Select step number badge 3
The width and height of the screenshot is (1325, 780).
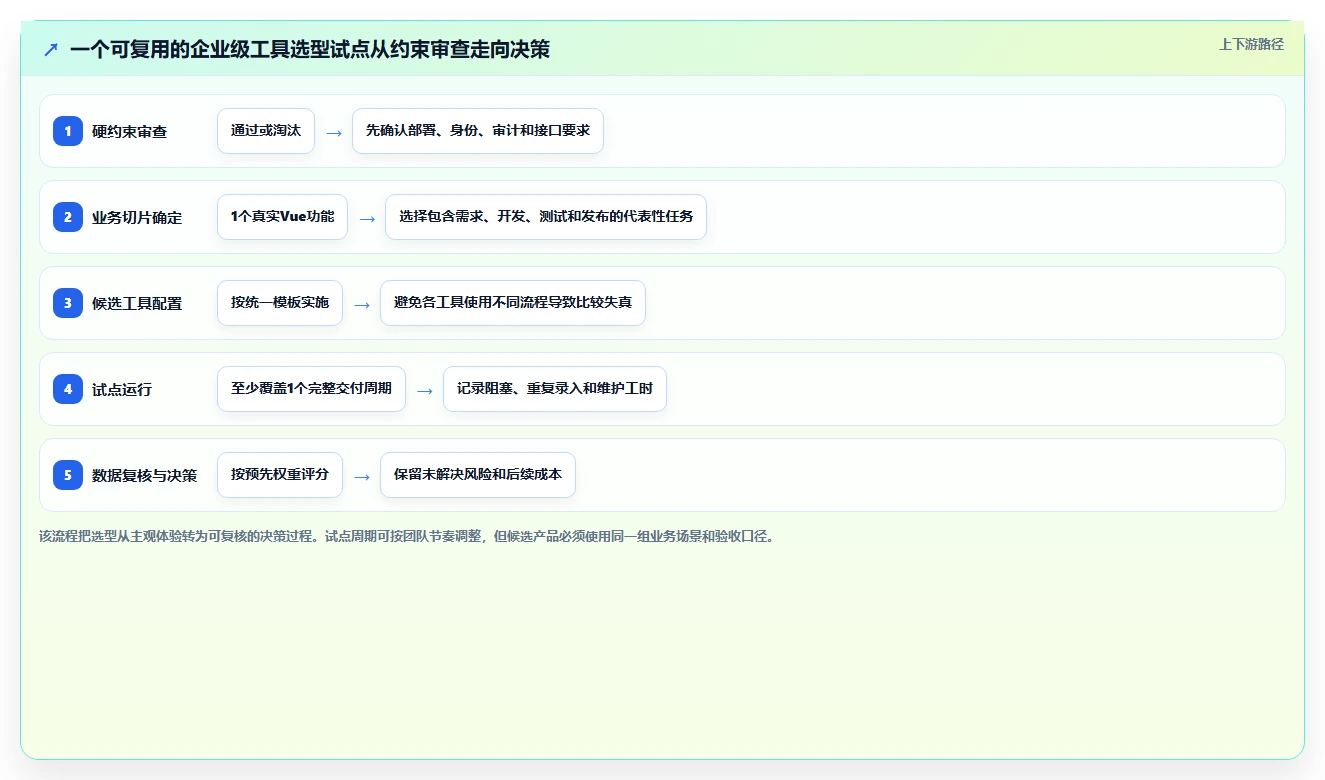[68, 303]
